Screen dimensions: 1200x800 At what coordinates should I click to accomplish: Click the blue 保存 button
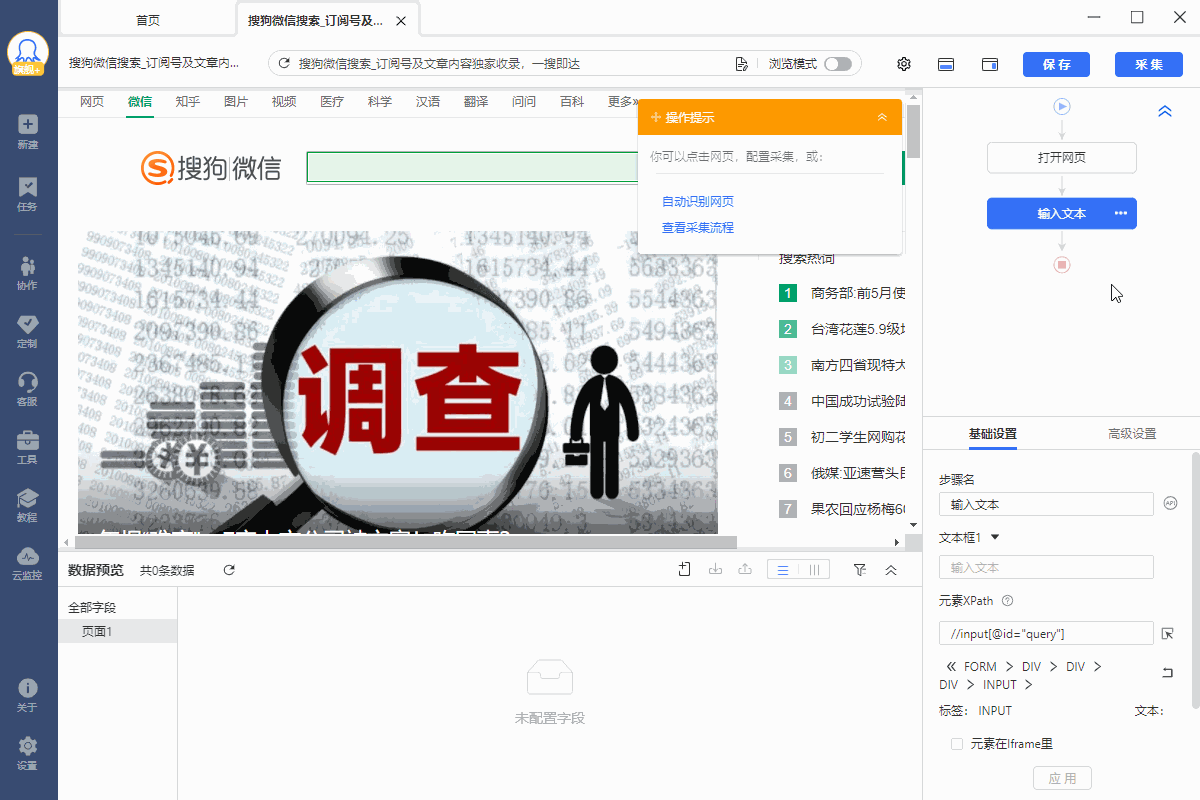pyautogui.click(x=1057, y=64)
